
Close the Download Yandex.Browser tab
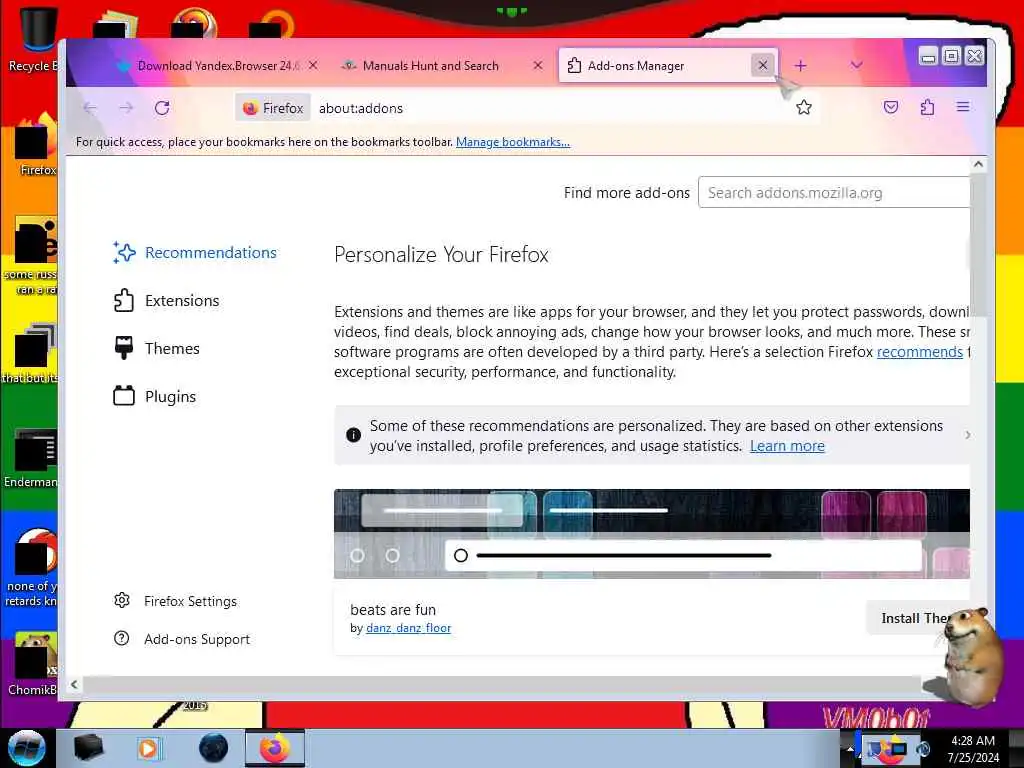313,65
